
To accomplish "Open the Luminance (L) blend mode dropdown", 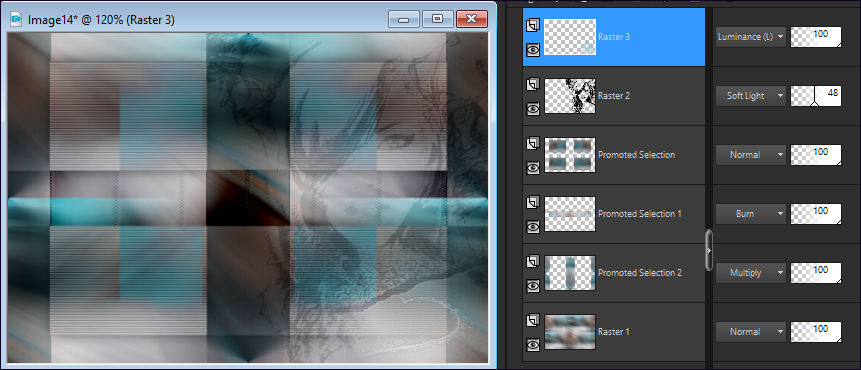I will [751, 37].
